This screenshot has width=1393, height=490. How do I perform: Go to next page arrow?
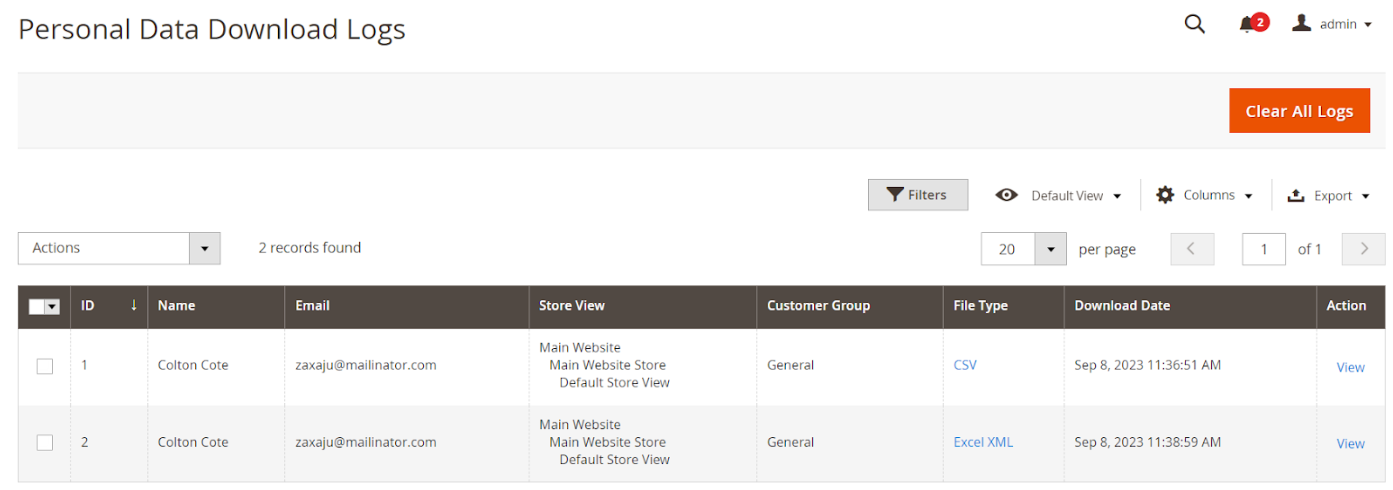[1363, 249]
